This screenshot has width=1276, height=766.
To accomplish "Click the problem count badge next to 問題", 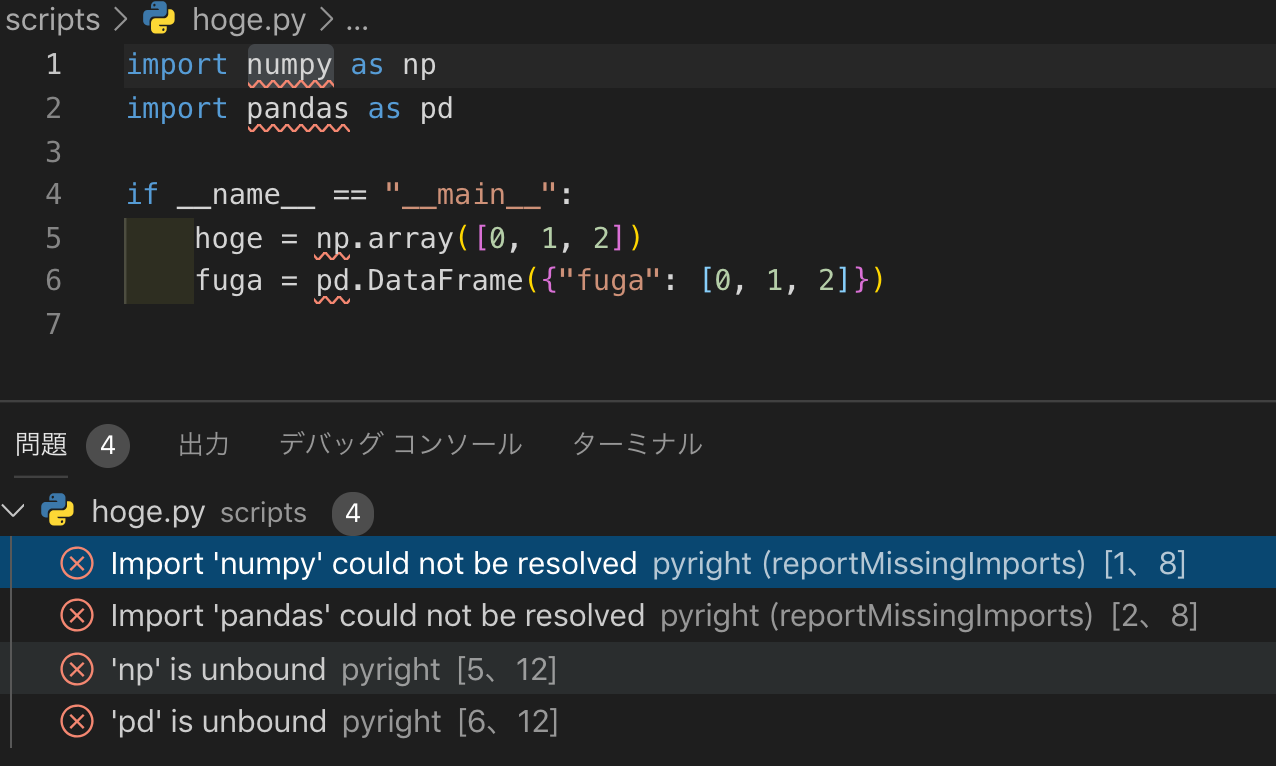I will coord(108,446).
